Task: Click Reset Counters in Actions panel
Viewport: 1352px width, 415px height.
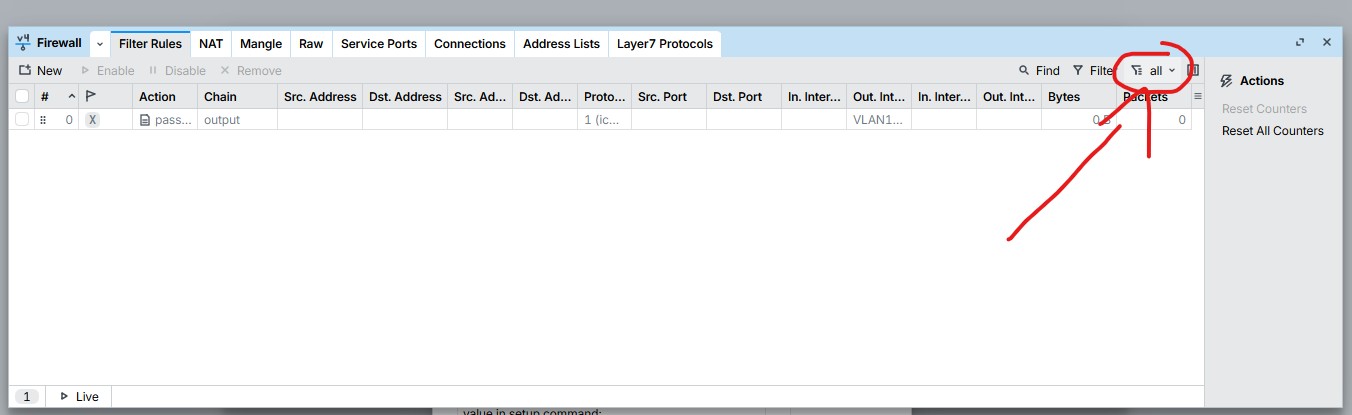Action: click(1264, 109)
